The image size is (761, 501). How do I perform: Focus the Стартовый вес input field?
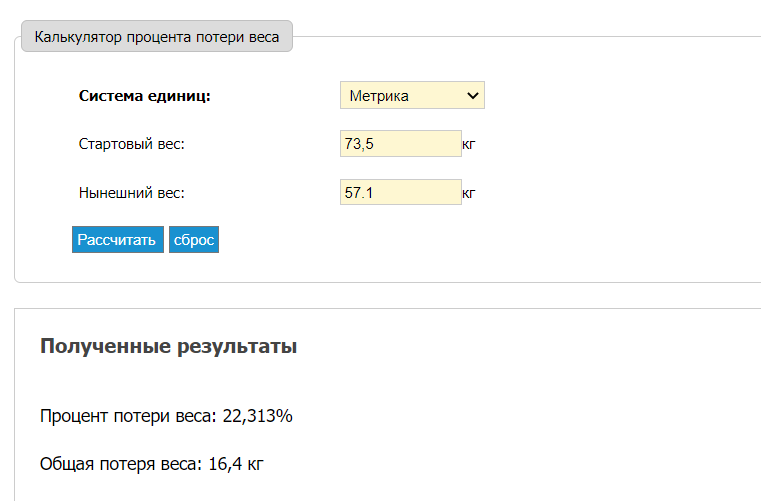(x=401, y=144)
